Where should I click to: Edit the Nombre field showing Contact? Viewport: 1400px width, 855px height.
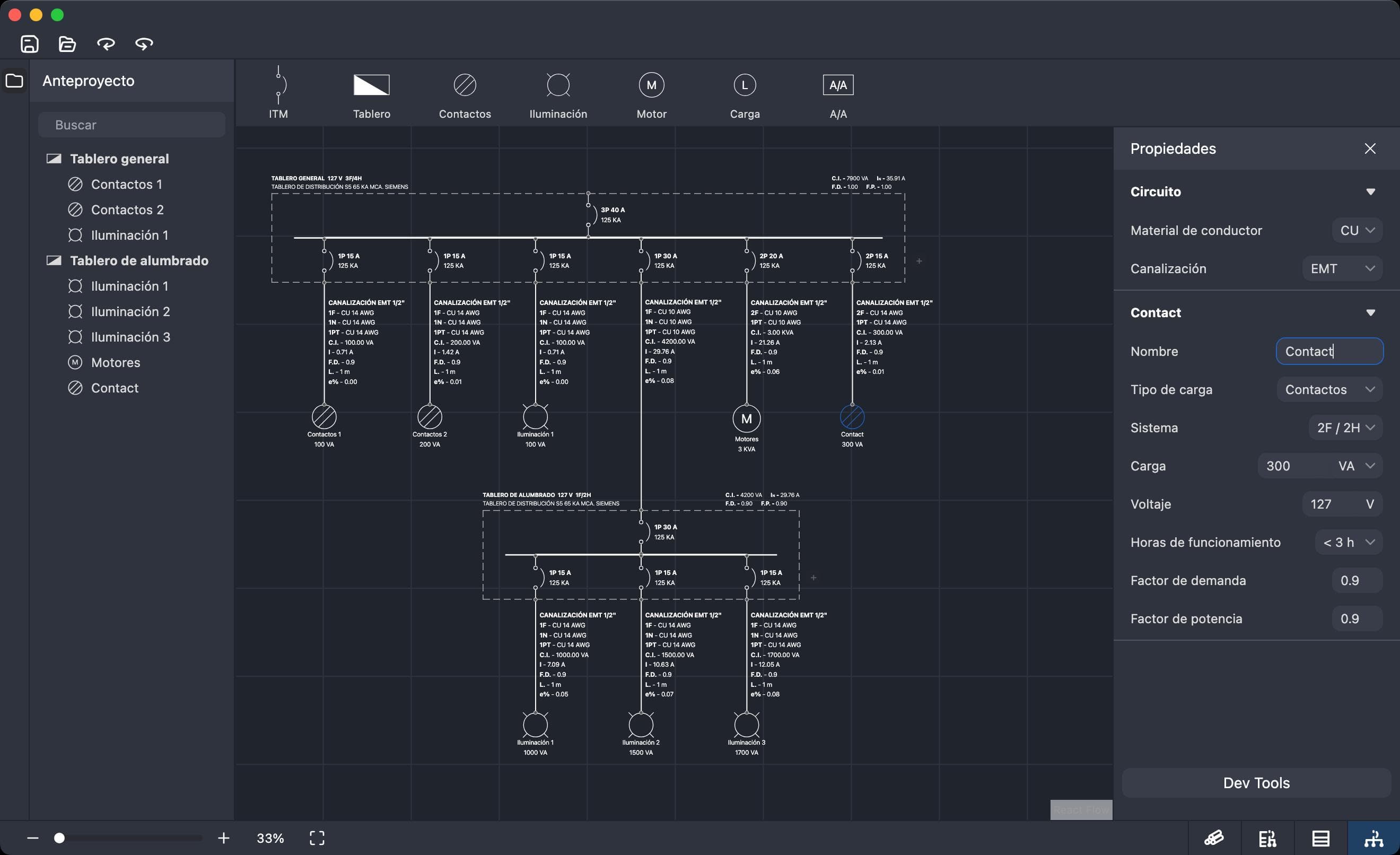point(1329,351)
